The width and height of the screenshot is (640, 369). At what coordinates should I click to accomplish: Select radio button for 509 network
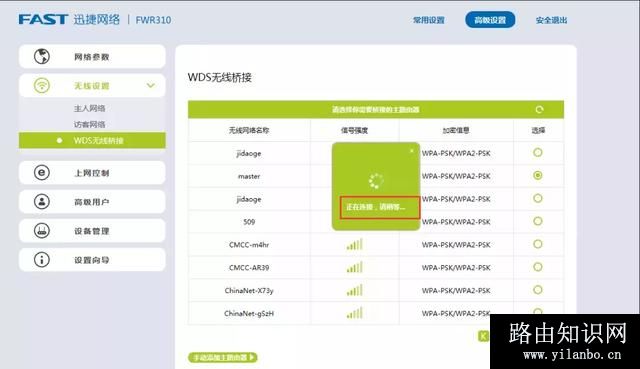(x=538, y=221)
